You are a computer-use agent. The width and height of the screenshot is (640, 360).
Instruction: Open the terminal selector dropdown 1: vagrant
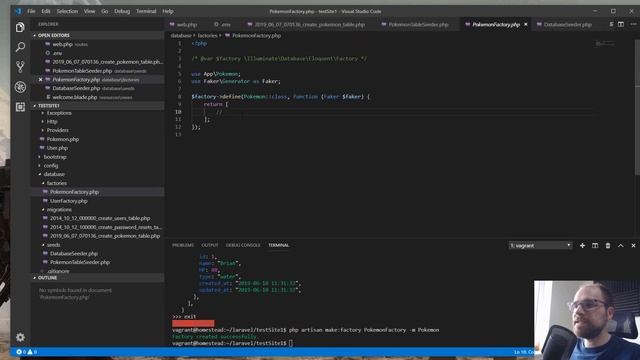[540, 245]
